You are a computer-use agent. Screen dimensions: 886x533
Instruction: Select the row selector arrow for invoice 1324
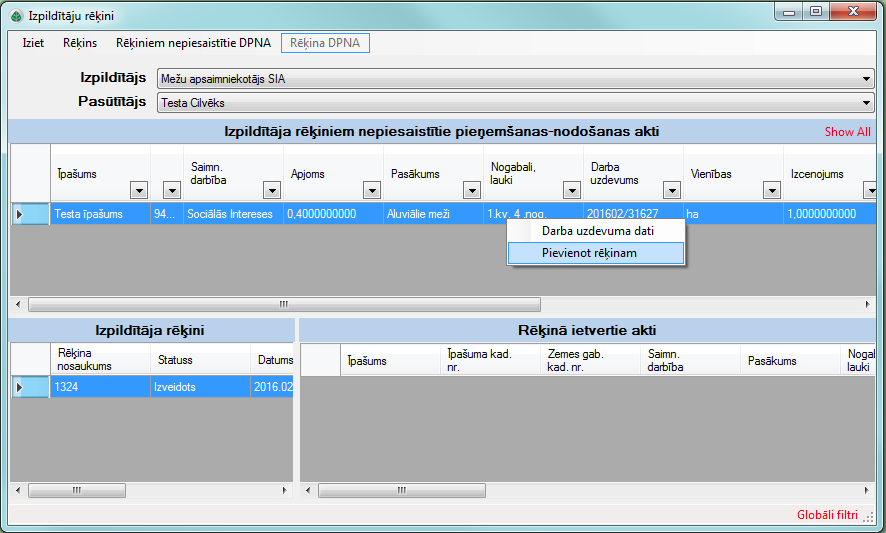coord(20,387)
